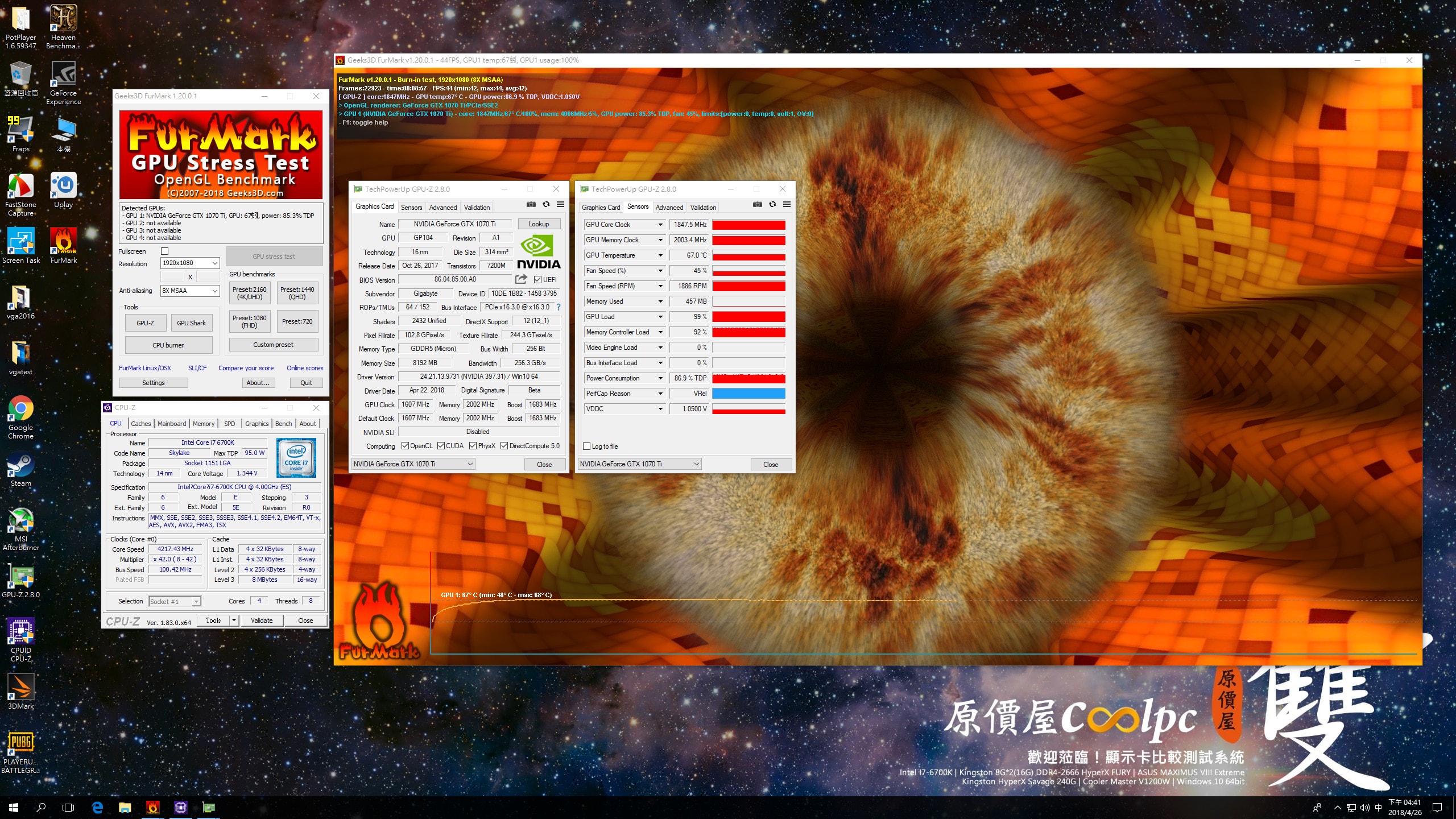
Task: Open MSI Afterburner shortcut
Action: pyautogui.click(x=21, y=529)
